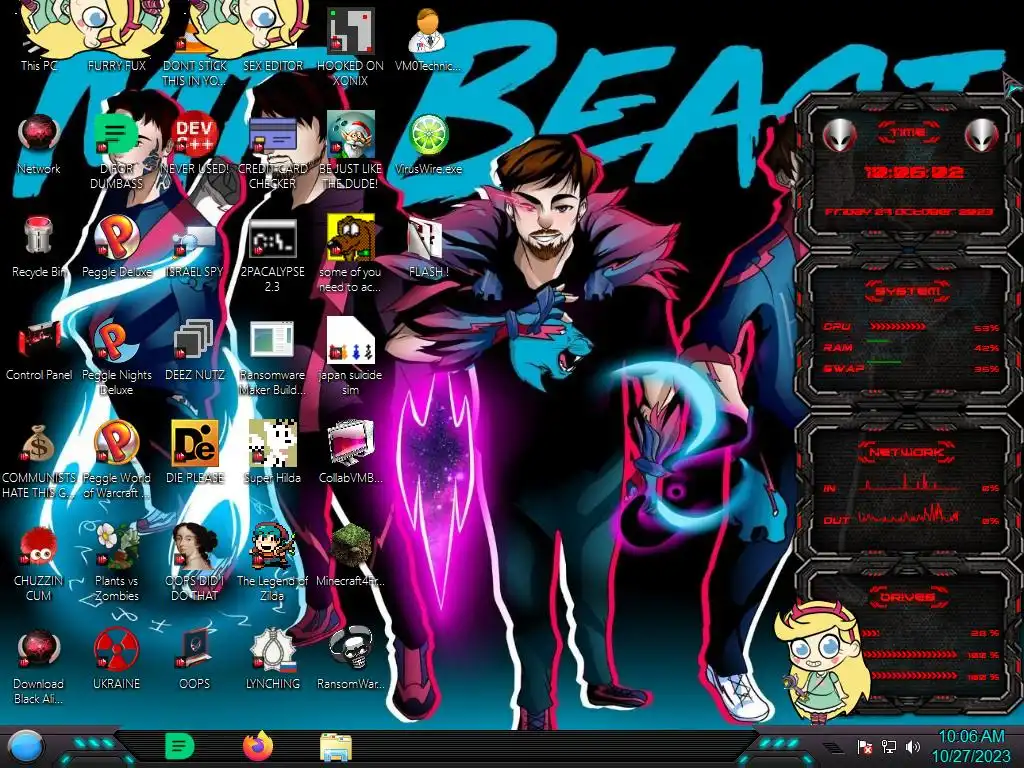Click the RAM usage bar in SYSTEM widget
Image resolution: width=1024 pixels, height=768 pixels.
coord(878,341)
